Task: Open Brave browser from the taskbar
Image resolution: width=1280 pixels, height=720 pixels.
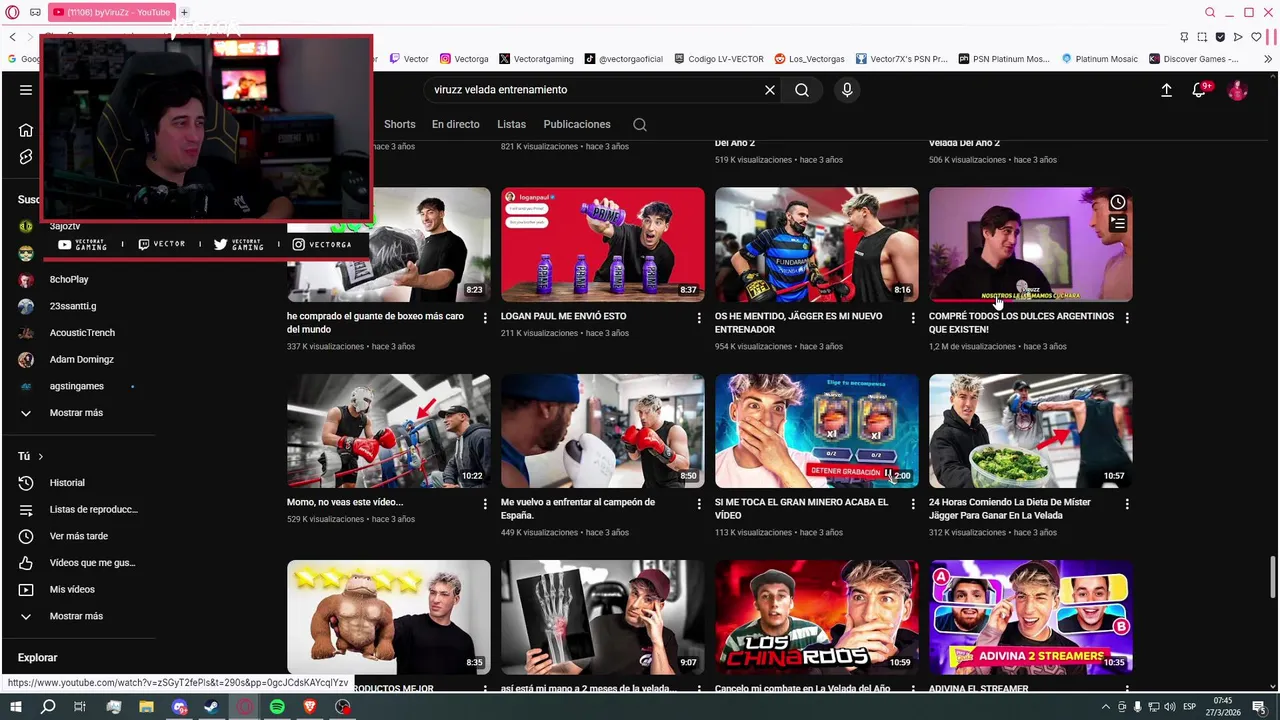Action: coord(310,707)
